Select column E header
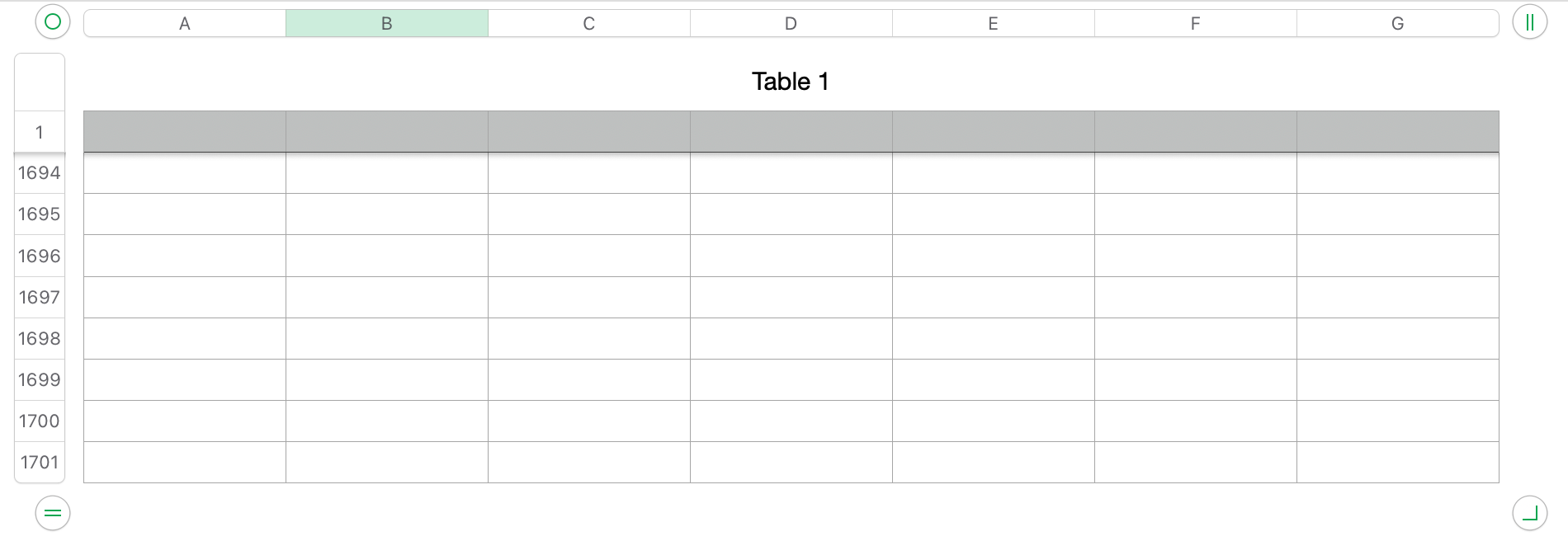Viewport: 1568px width, 541px height. pyautogui.click(x=993, y=24)
